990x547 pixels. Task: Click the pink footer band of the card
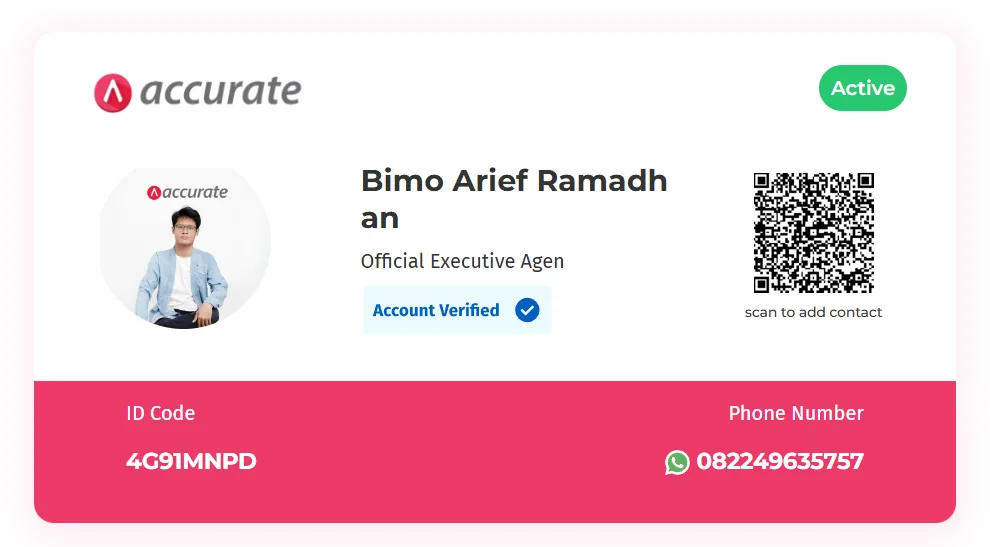495,452
